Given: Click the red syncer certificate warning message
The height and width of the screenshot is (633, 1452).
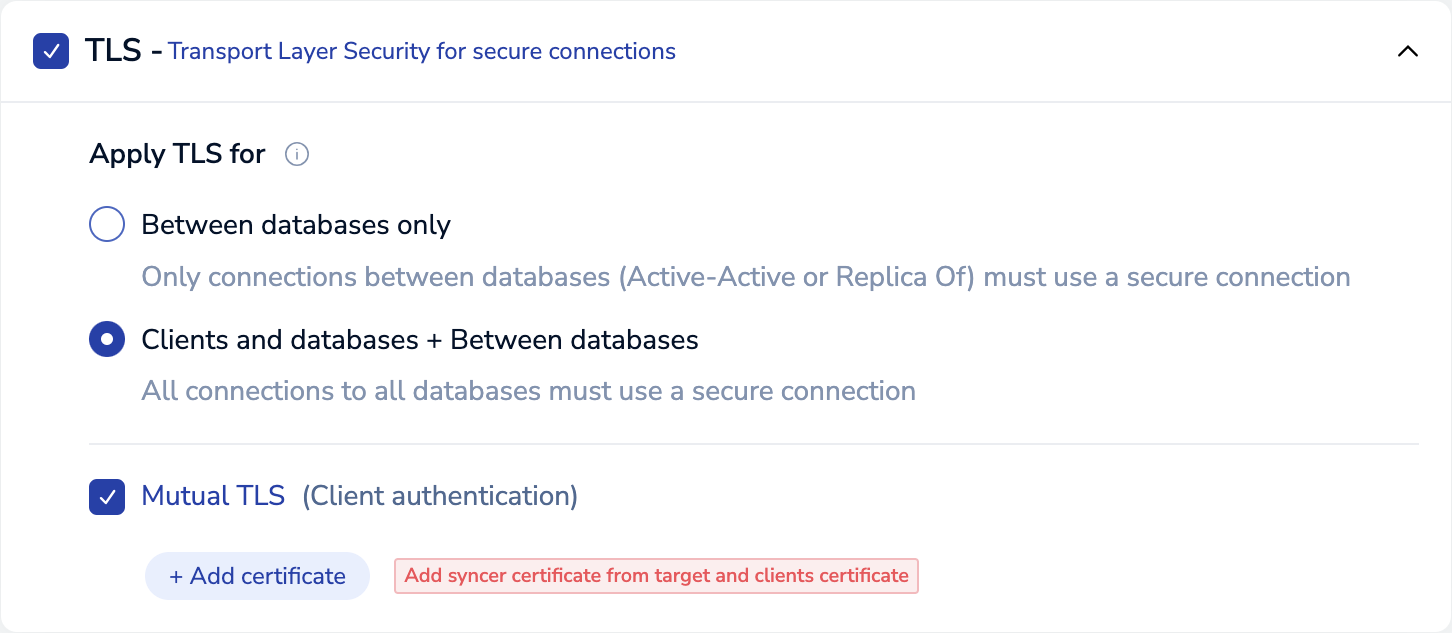Looking at the screenshot, I should (656, 576).
